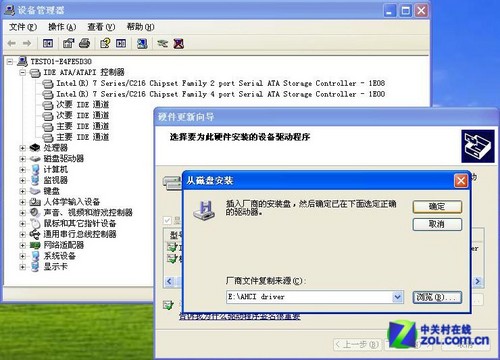Click the red X uninstall toolbar icon
Viewport: 500px width, 360px height.
179,43
